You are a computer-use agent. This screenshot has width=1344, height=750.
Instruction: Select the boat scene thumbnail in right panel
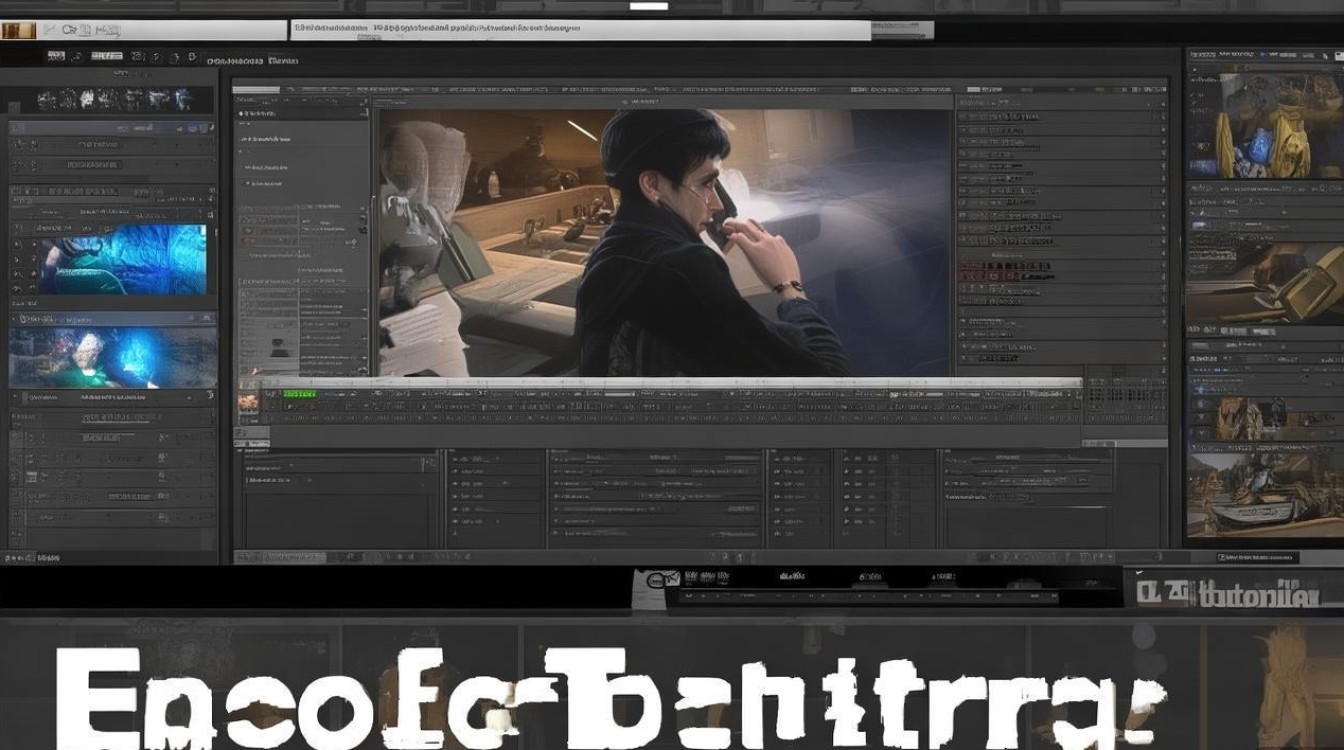click(1265, 497)
